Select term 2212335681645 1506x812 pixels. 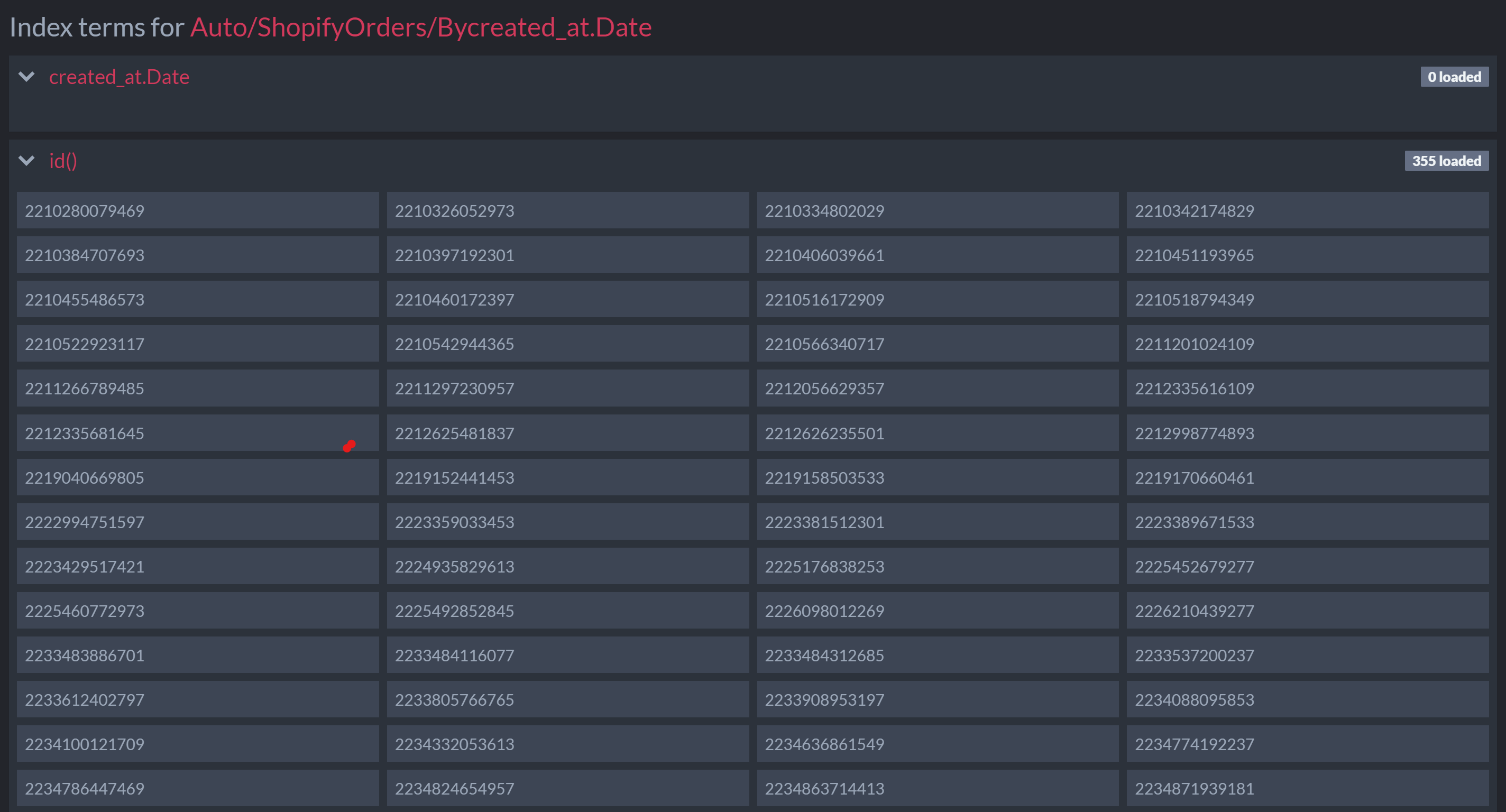(x=198, y=433)
